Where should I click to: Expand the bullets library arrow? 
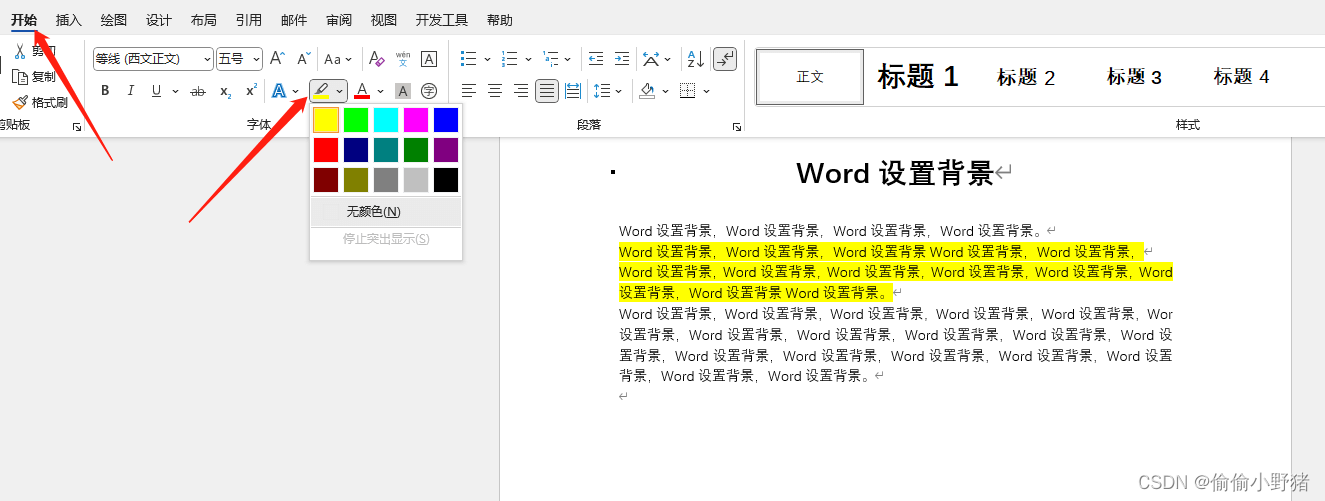[x=487, y=59]
